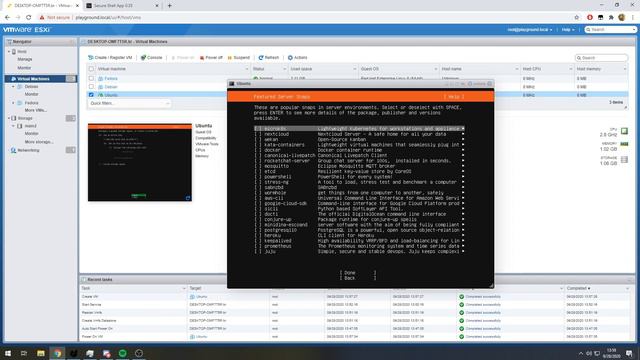The image size is (640, 360).
Task: Open the notification center icon
Action: tap(629, 353)
